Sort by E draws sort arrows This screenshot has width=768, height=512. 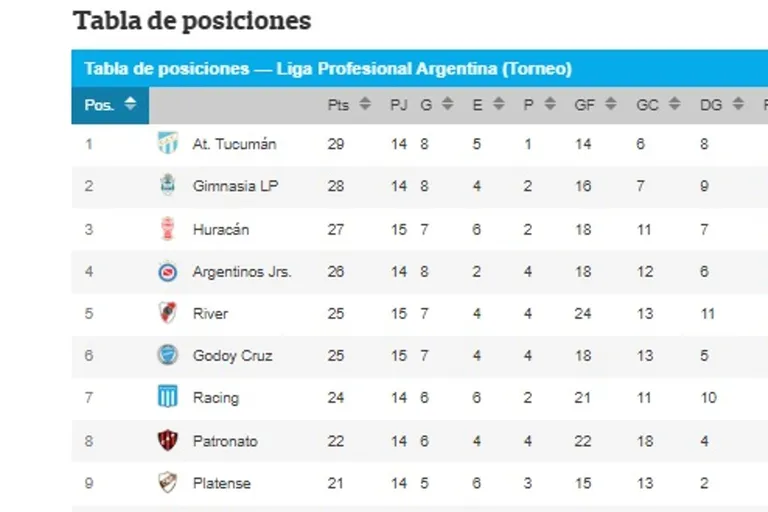pos(499,104)
